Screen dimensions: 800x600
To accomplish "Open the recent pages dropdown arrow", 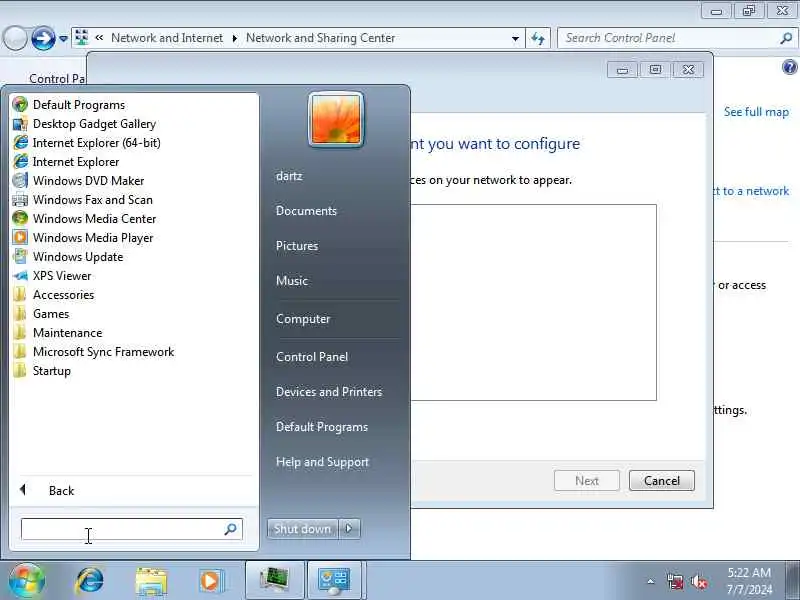I will pos(63,39).
